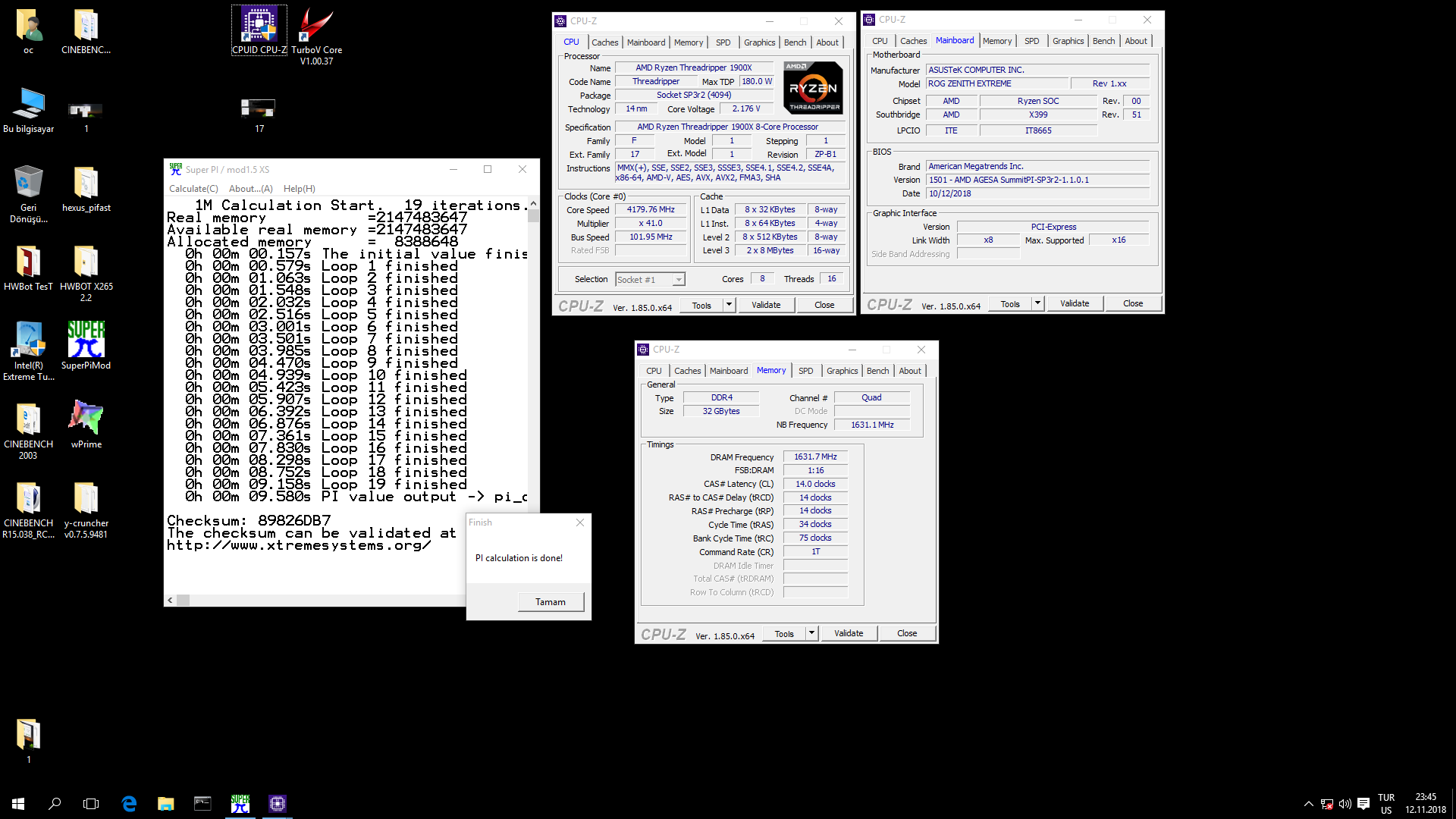Launch CPUID CPU-Z desktop shortcut
This screenshot has height=819, width=1456.
point(259,32)
